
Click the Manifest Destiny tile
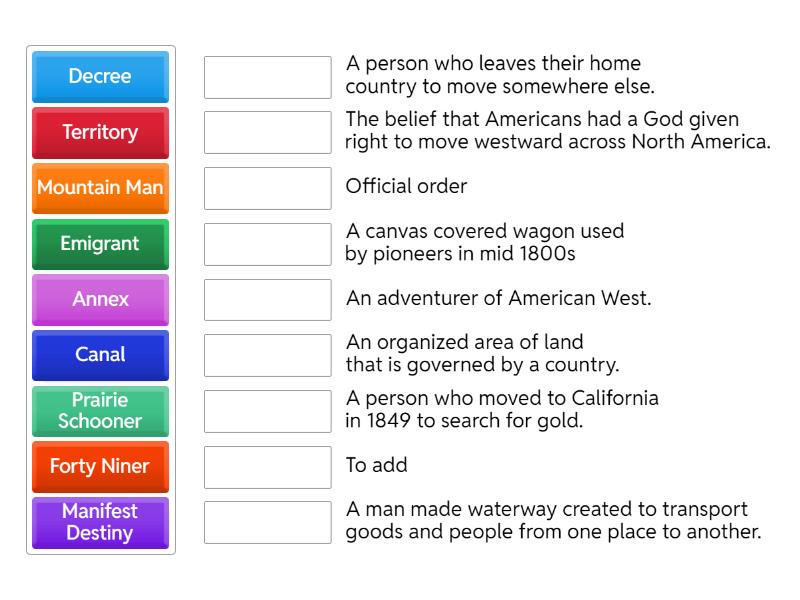click(x=100, y=521)
